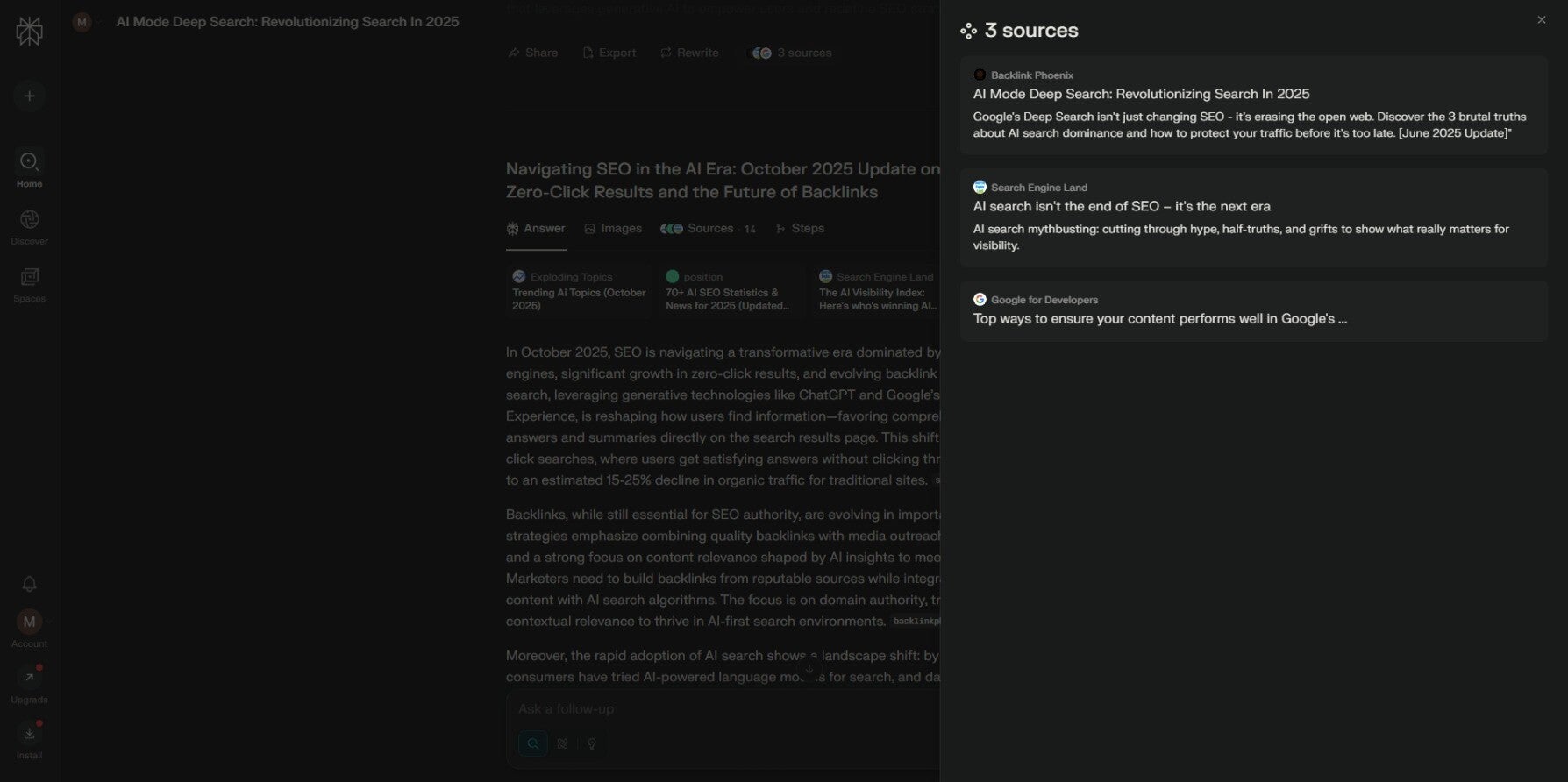The image size is (1568, 782).
Task: Close the 3 sources panel
Action: 1541,20
